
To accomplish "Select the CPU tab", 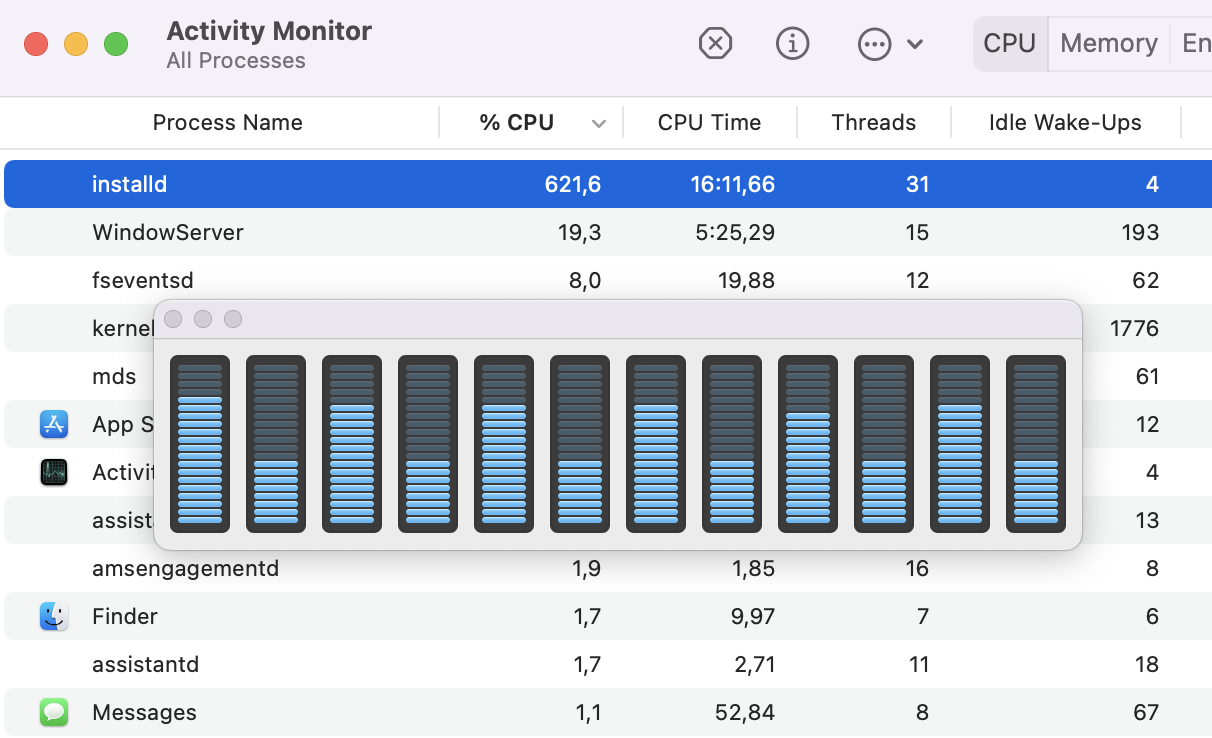I will click(1009, 44).
